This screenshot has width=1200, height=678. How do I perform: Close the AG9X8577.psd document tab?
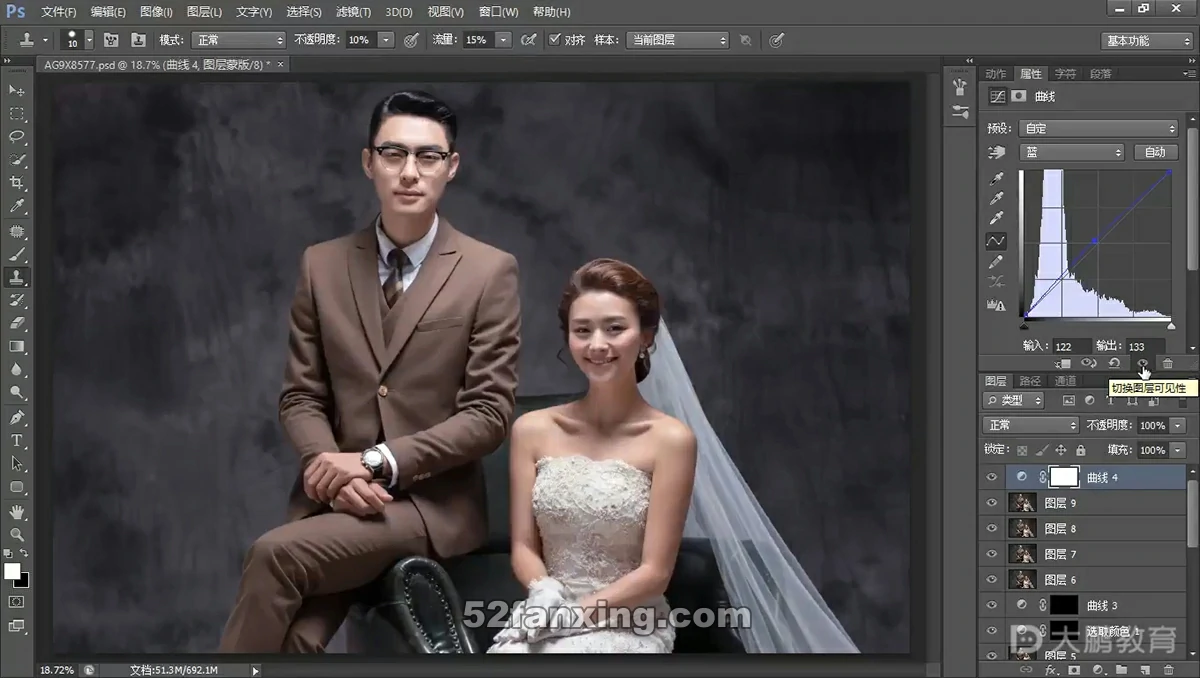point(281,64)
